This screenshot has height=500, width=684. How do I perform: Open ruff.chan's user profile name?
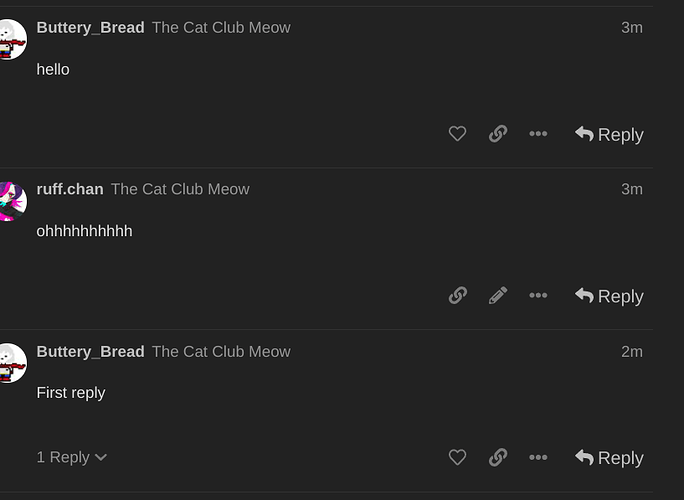(70, 189)
